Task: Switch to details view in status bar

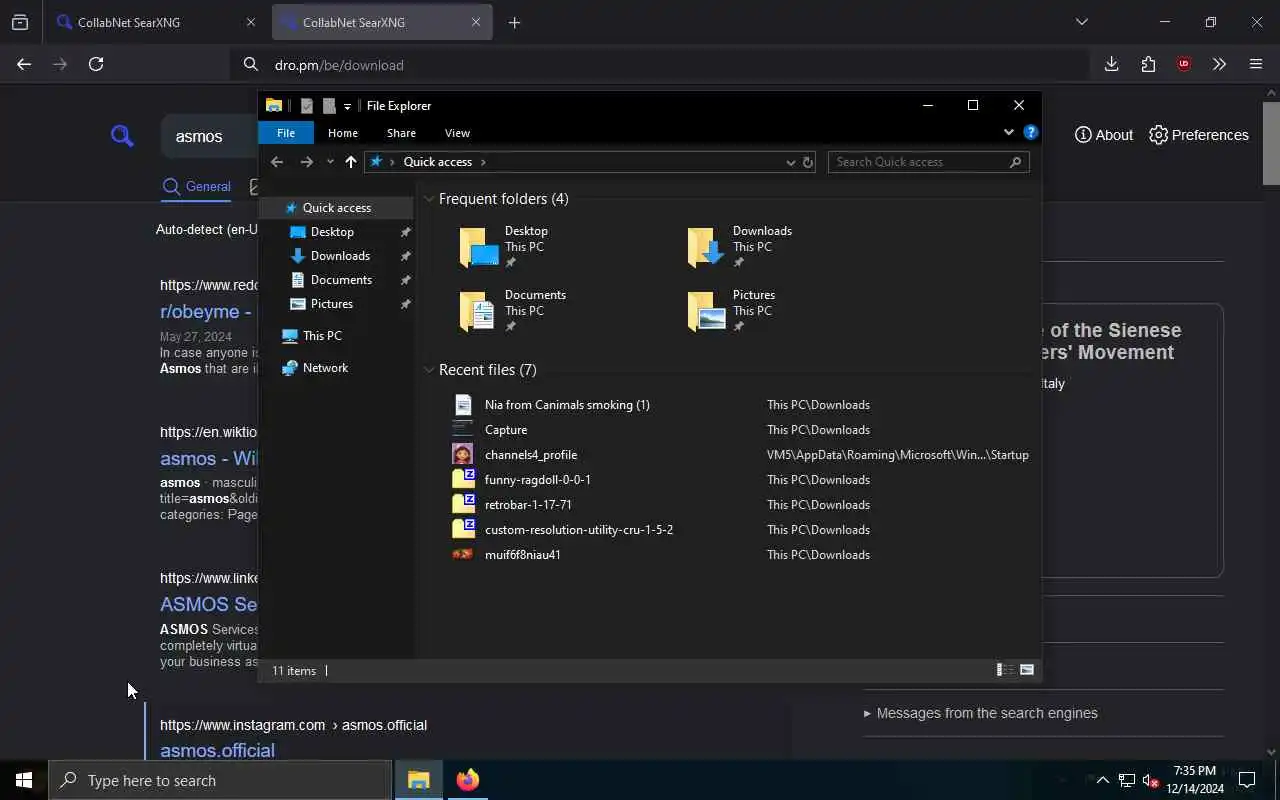Action: (1005, 670)
